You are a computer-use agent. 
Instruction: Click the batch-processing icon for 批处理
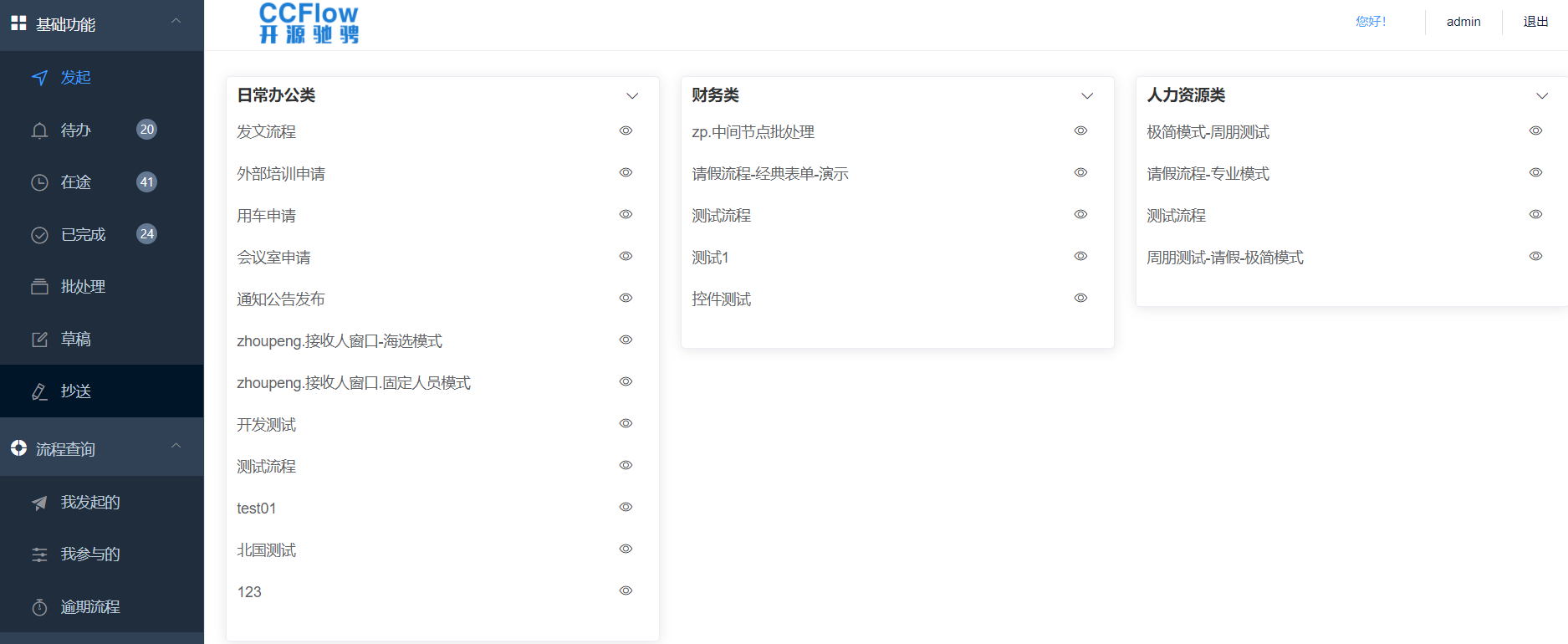pyautogui.click(x=39, y=287)
